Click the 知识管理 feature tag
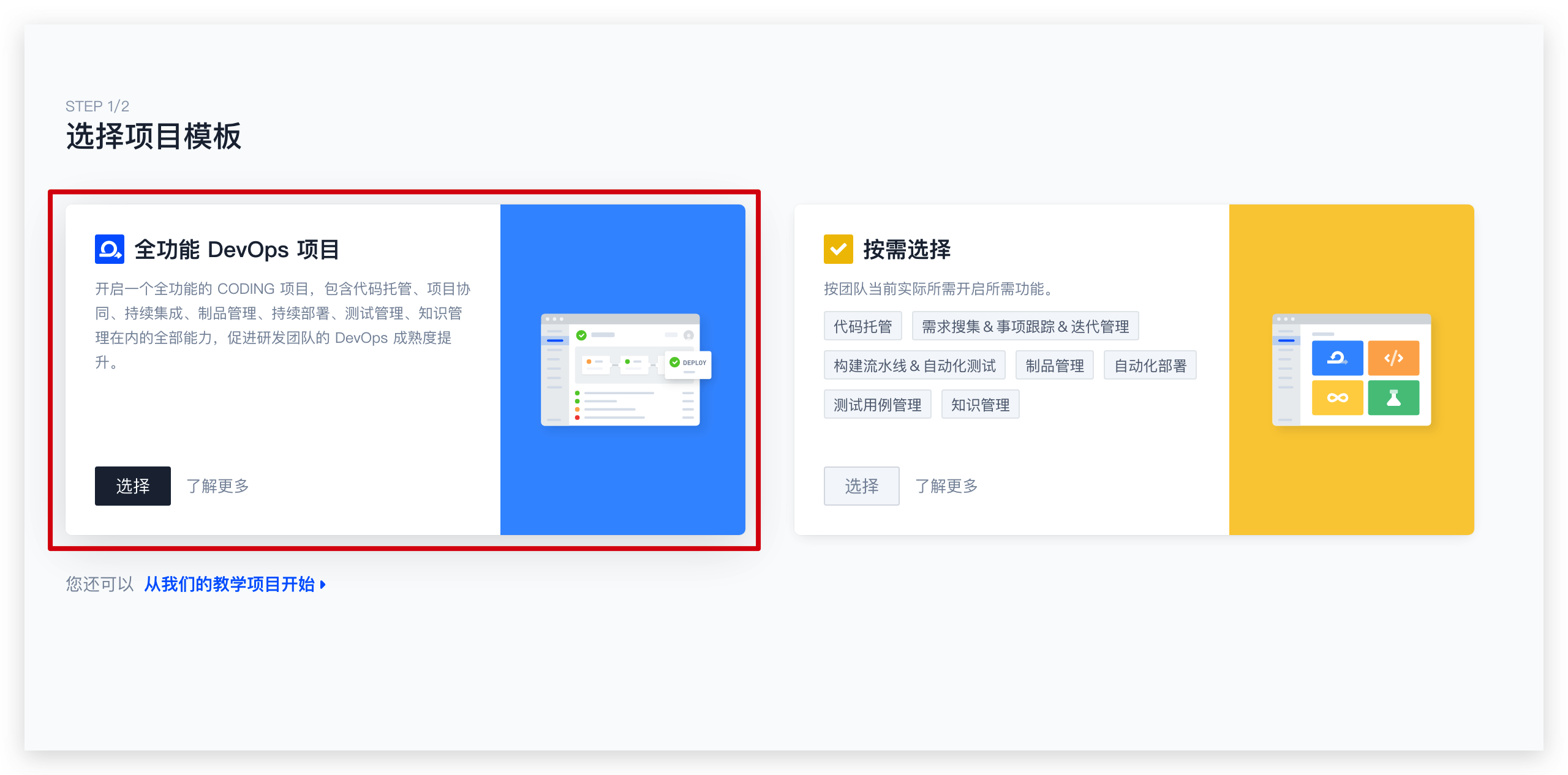 tap(981, 405)
